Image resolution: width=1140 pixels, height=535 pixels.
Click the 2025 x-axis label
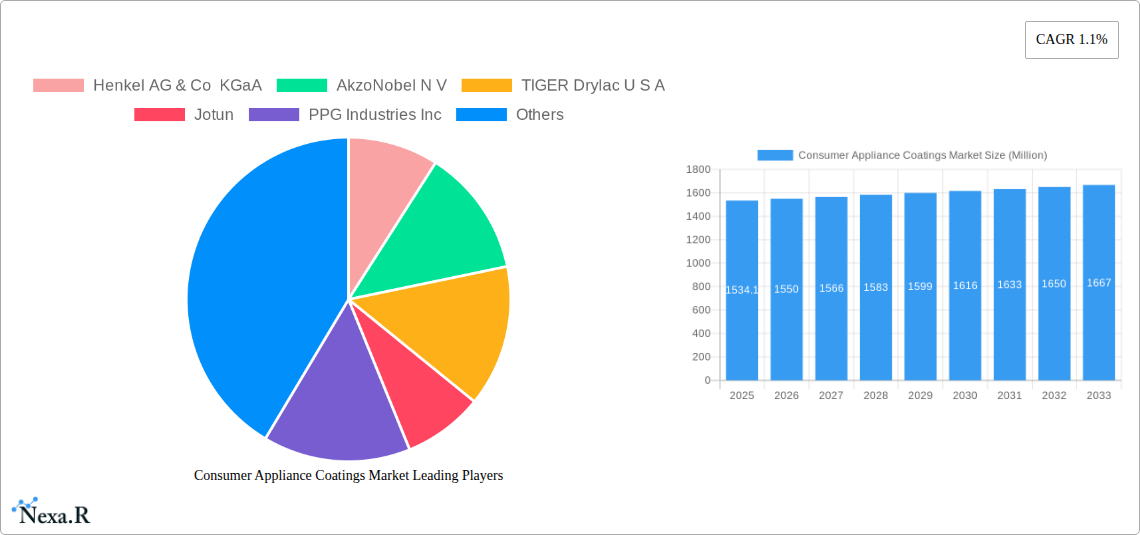pyautogui.click(x=742, y=395)
